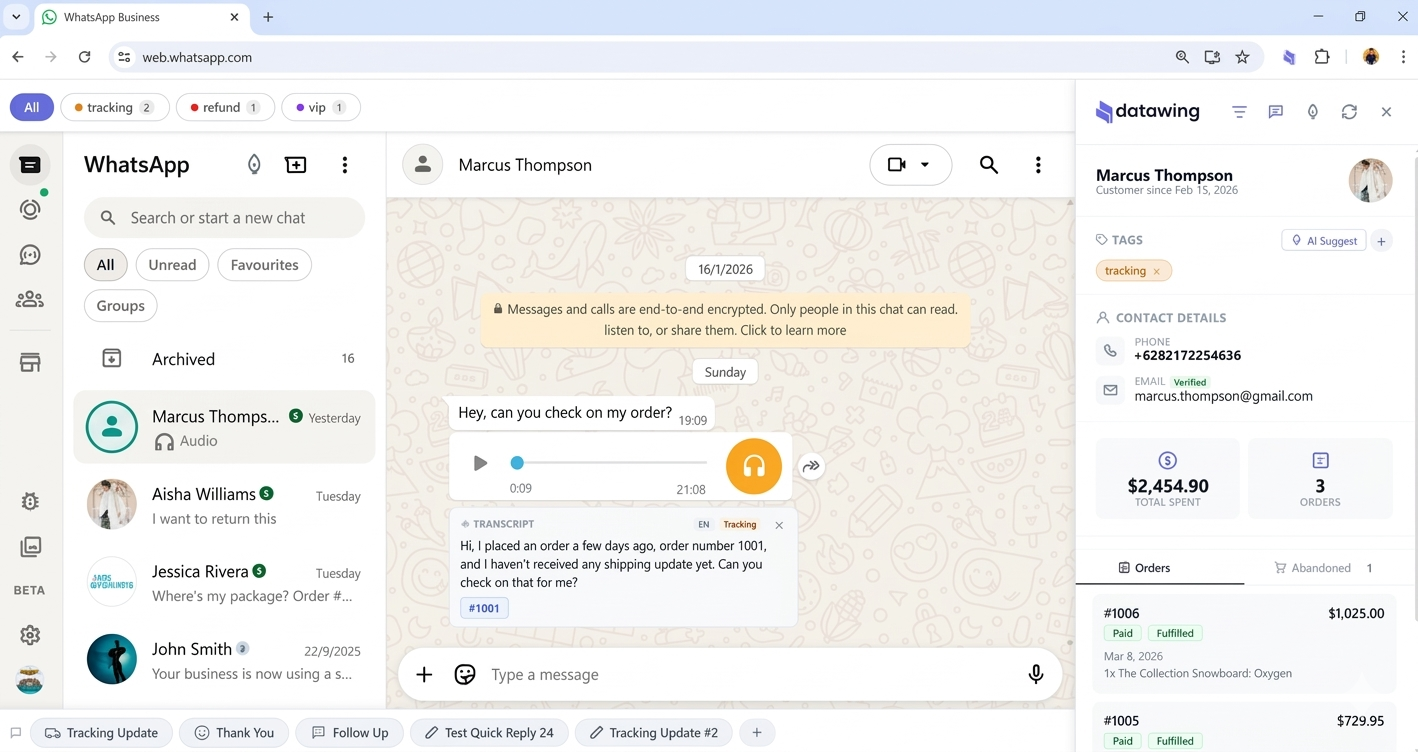Play the audio voice message
Image resolution: width=1418 pixels, height=752 pixels.
click(480, 463)
